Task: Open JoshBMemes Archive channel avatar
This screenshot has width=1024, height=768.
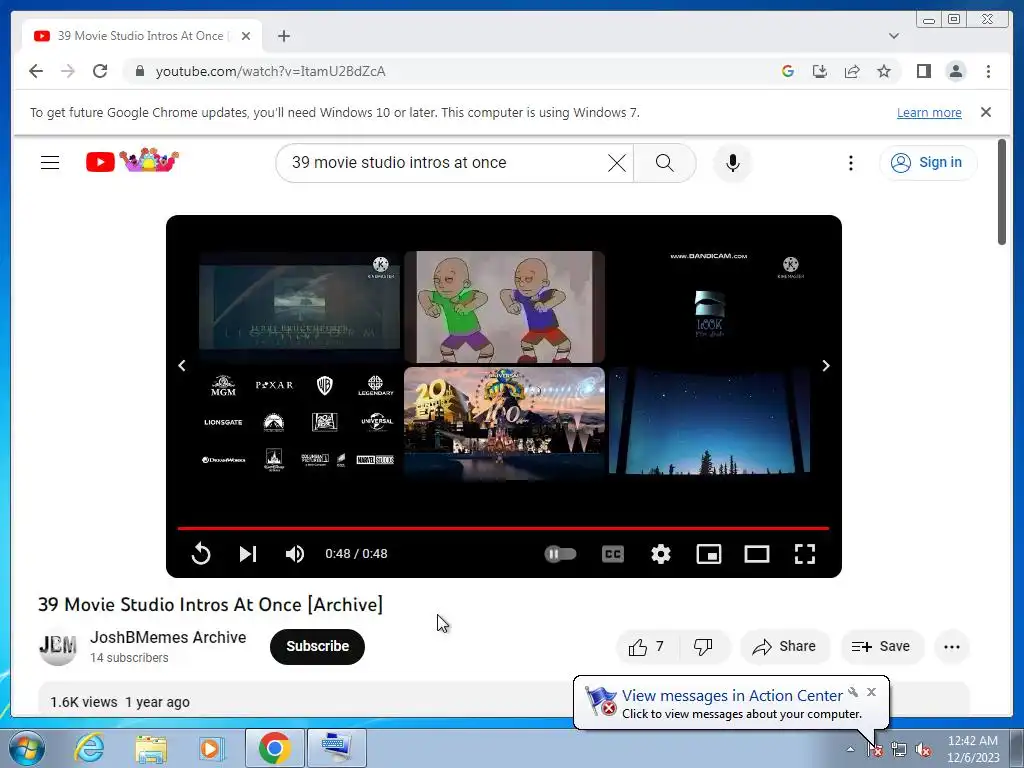Action: click(57, 647)
